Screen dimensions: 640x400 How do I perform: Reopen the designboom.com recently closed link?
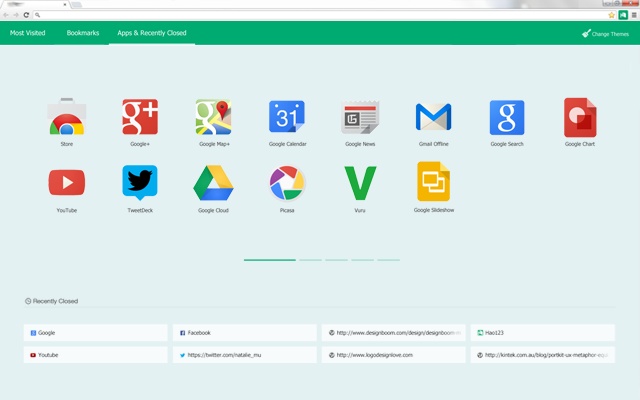click(393, 333)
